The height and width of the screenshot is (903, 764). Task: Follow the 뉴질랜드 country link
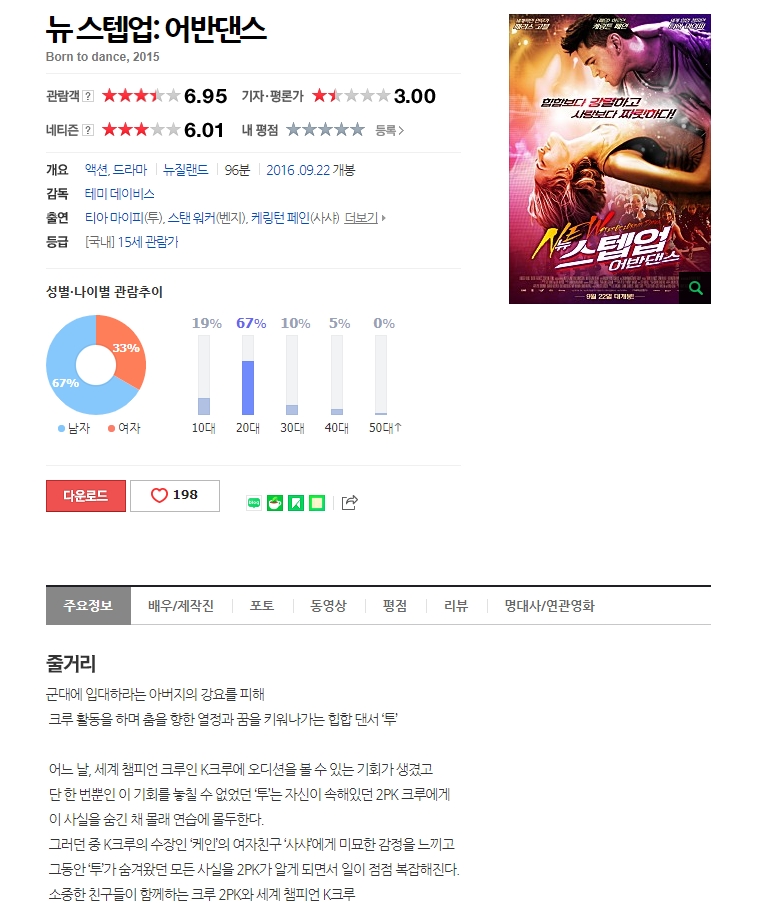[x=185, y=170]
